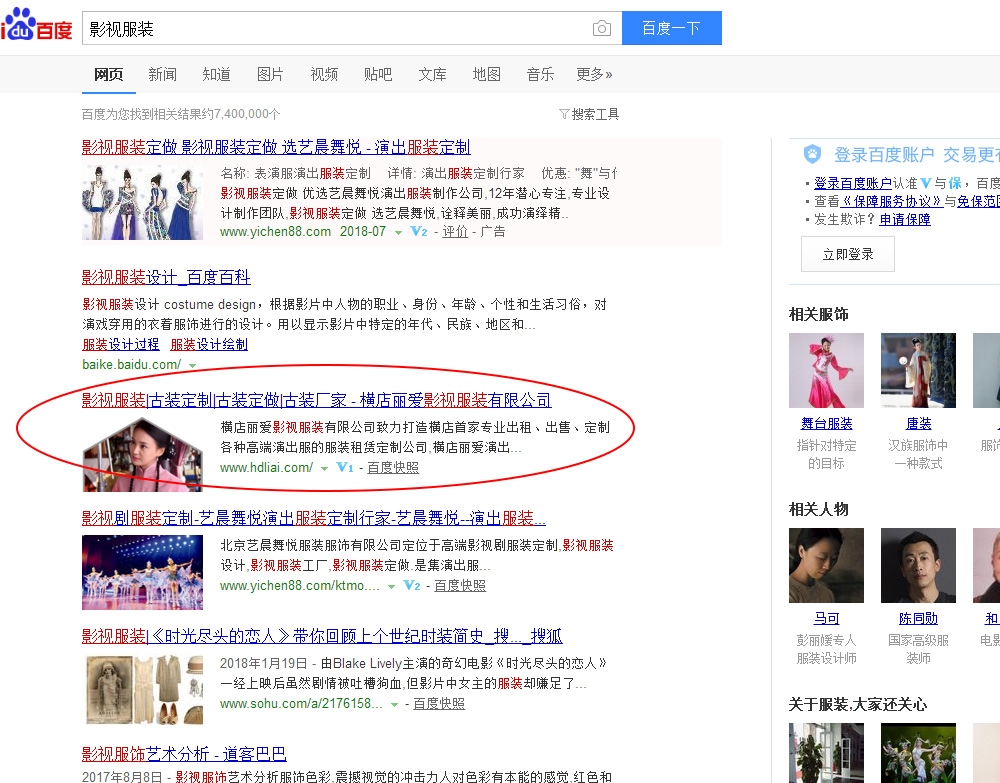Click V2 badge of yichen88.com/ktmo result

(x=412, y=585)
